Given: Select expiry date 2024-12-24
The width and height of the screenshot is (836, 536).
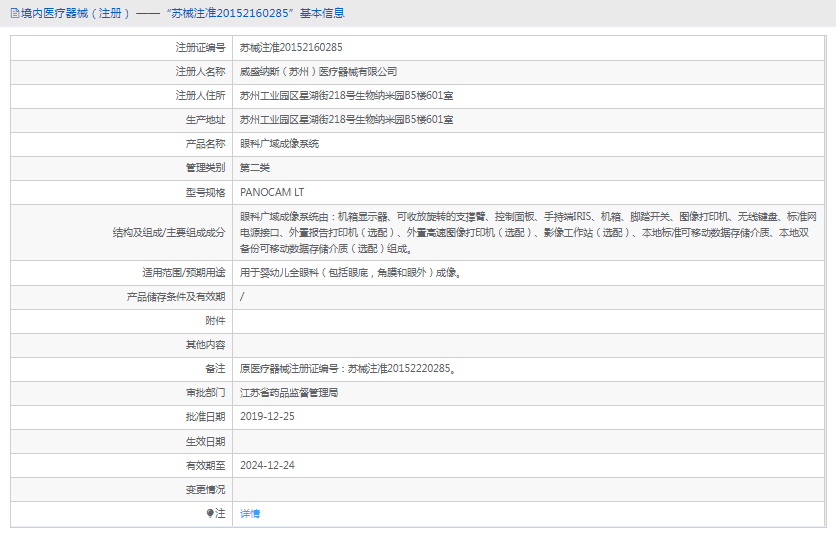Looking at the screenshot, I should [x=267, y=466].
